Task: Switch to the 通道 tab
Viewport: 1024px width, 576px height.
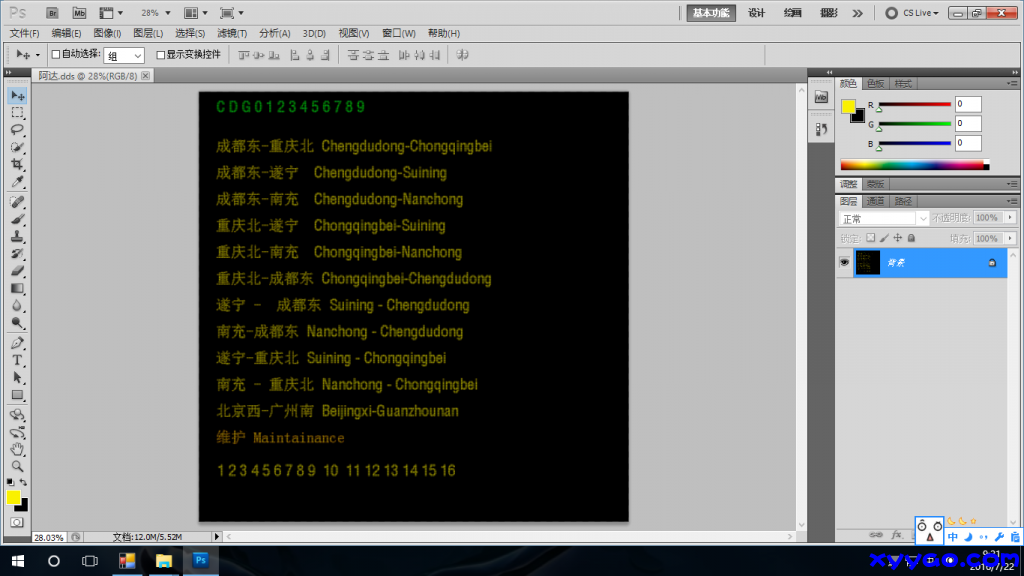Action: click(x=875, y=201)
